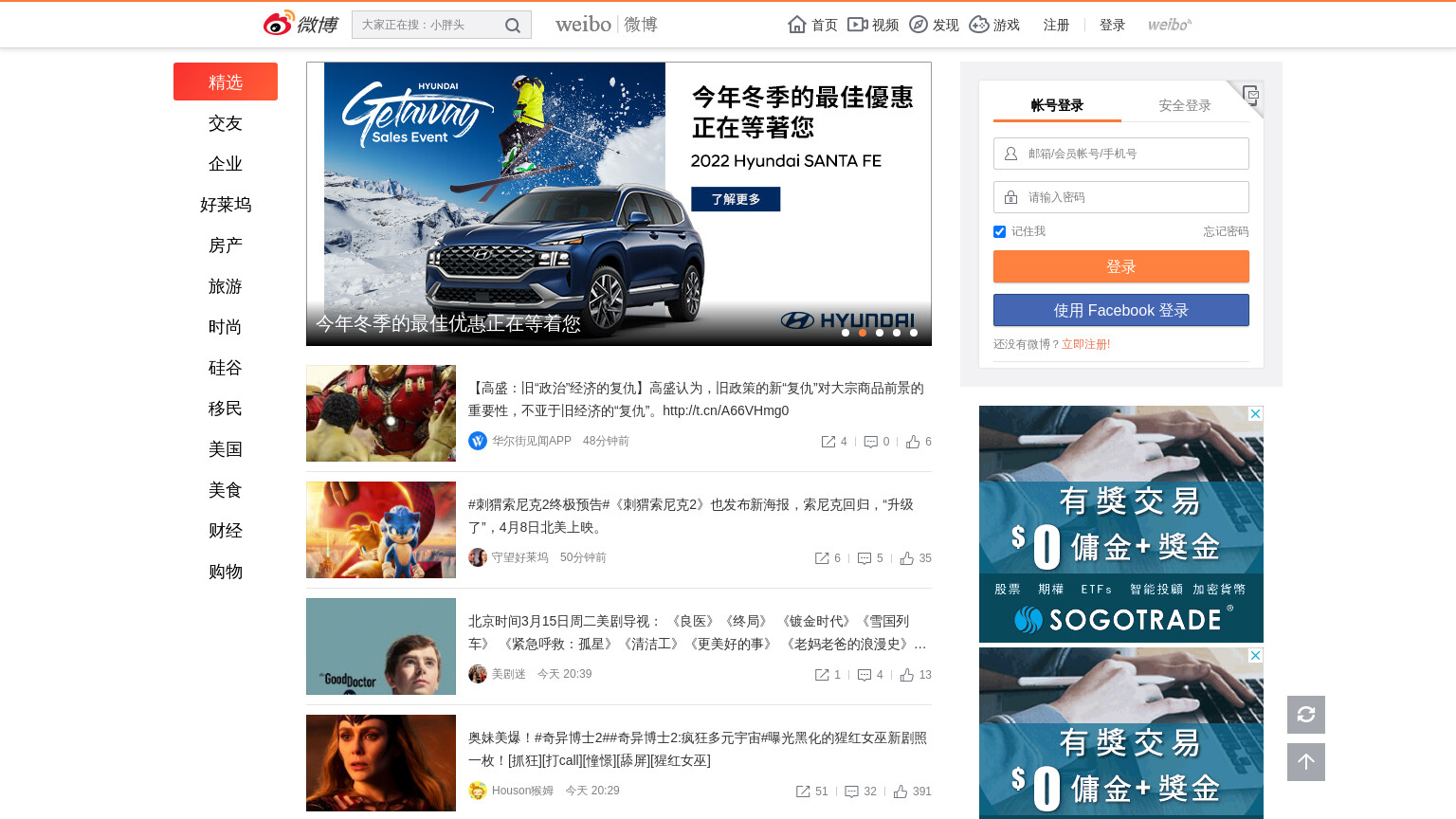
Task: Open the 视频 video icon link
Action: click(x=873, y=25)
